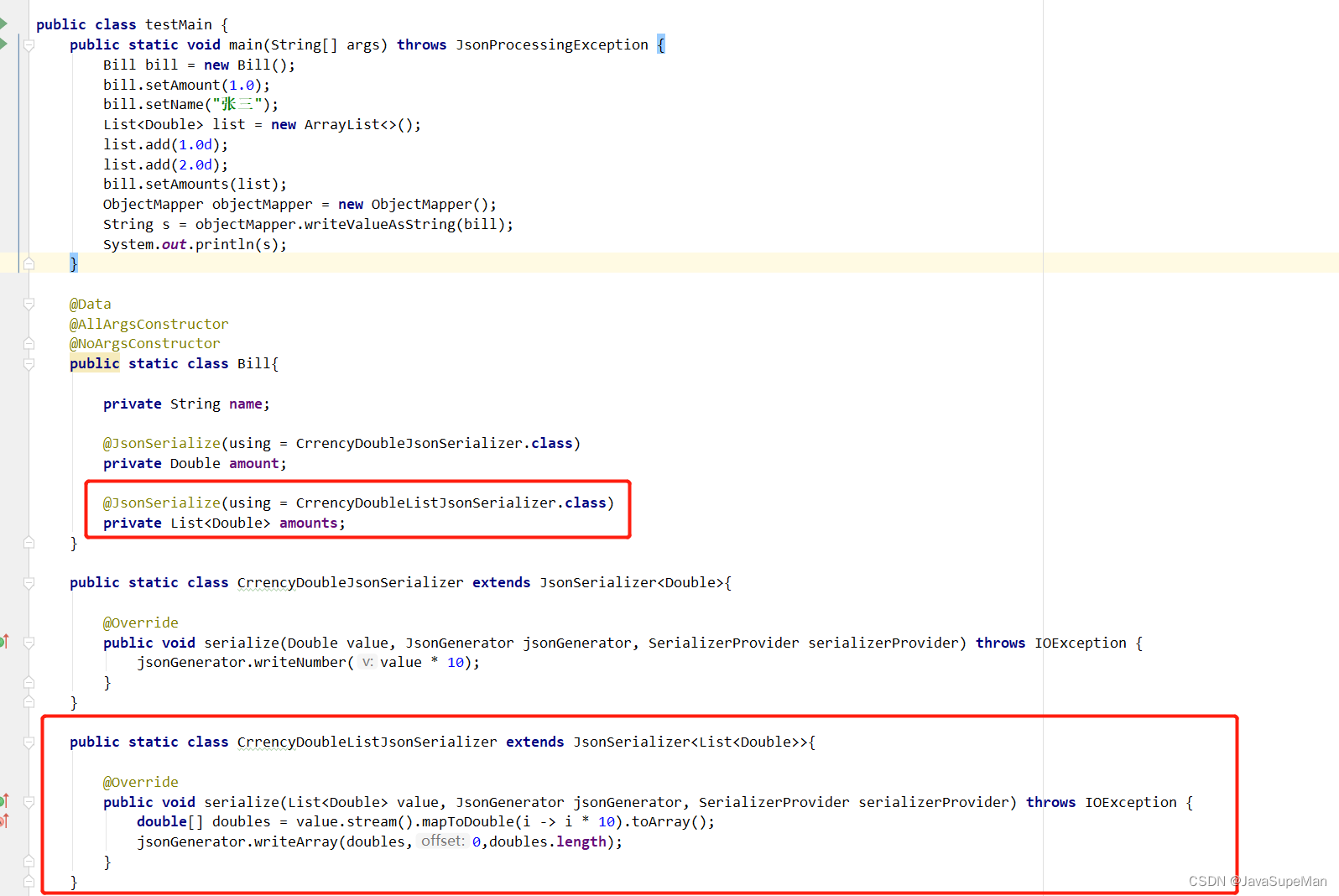The height and width of the screenshot is (896, 1339).
Task: Click writeValueAsString method call
Action: 380,224
